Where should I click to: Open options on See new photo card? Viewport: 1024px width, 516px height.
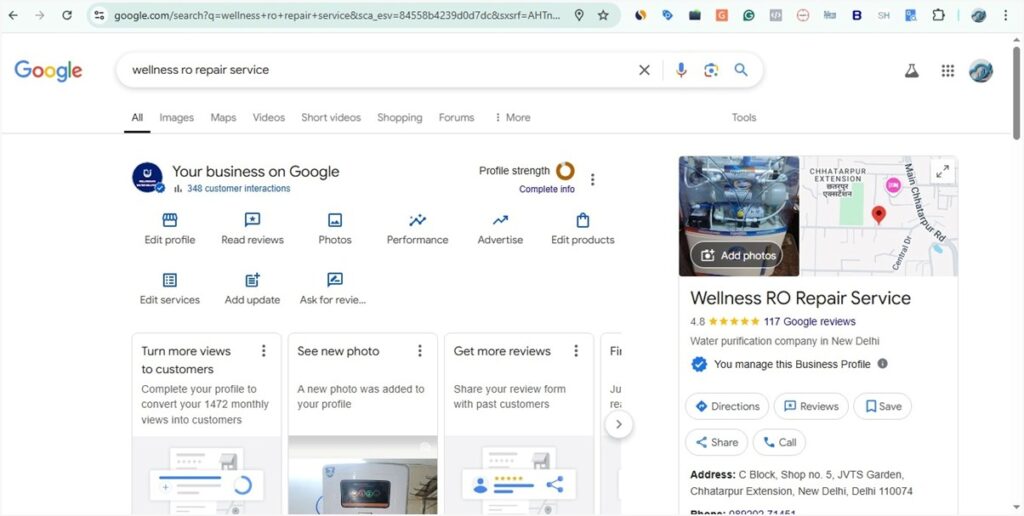[x=420, y=351]
